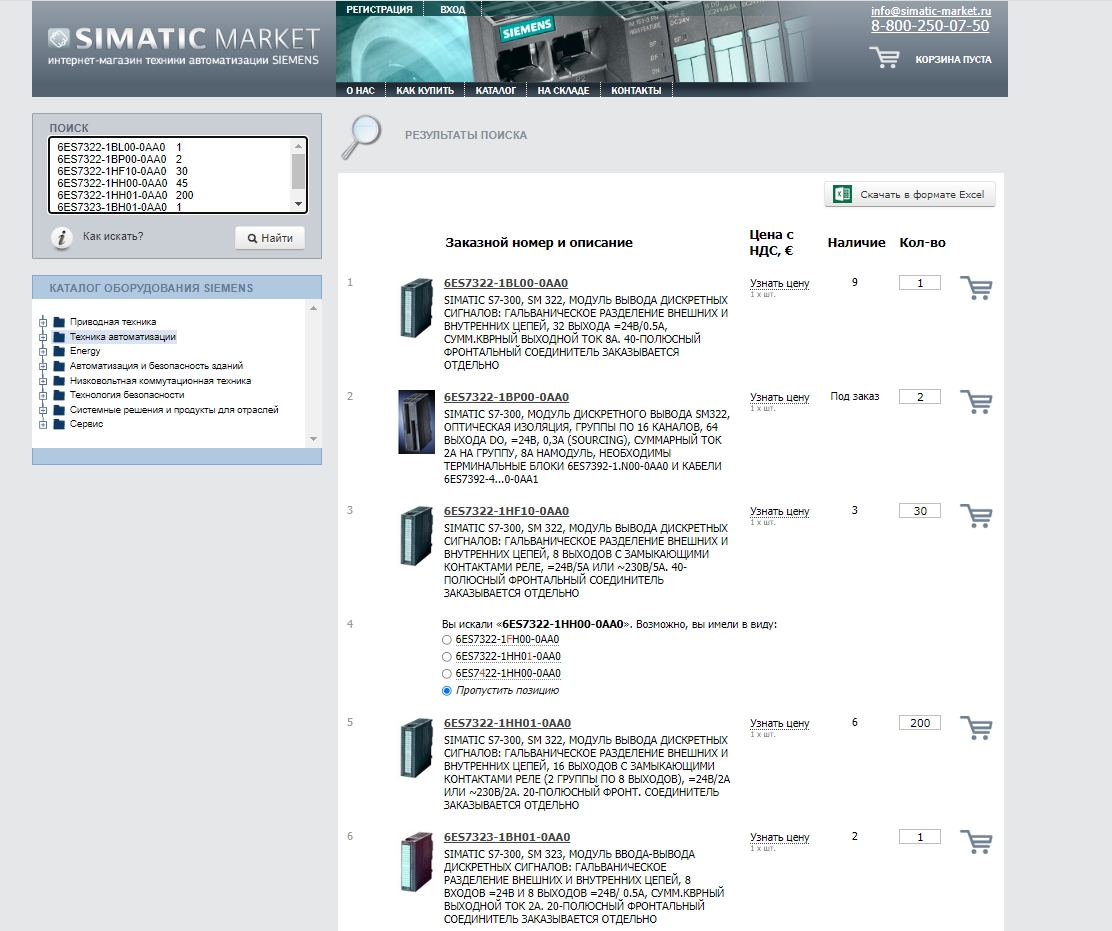This screenshot has width=1112, height=931.
Task: Click cart icon for 6ES7322-1HH01-0AA0
Action: [975, 728]
